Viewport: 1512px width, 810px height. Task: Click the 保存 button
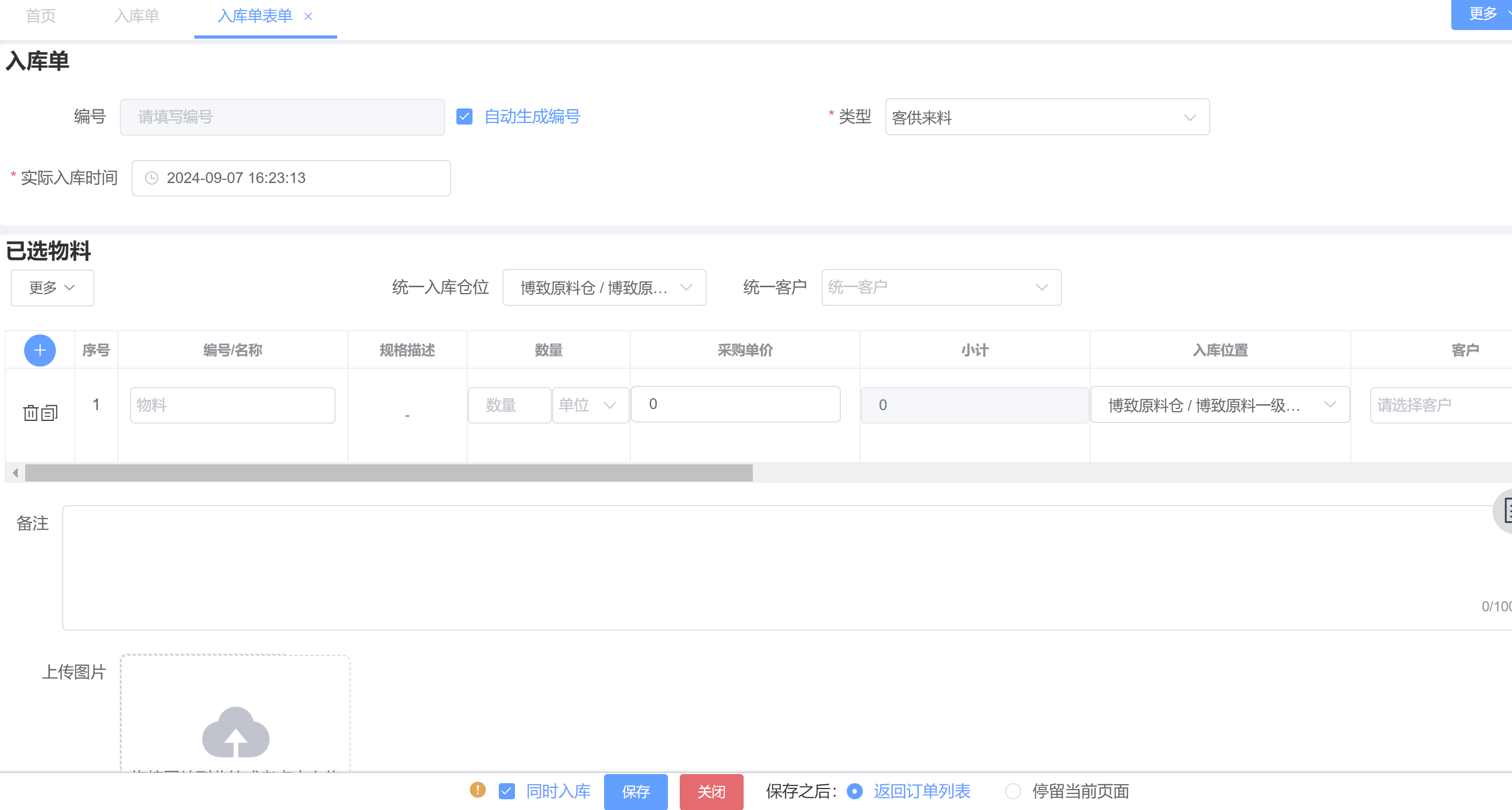636,791
